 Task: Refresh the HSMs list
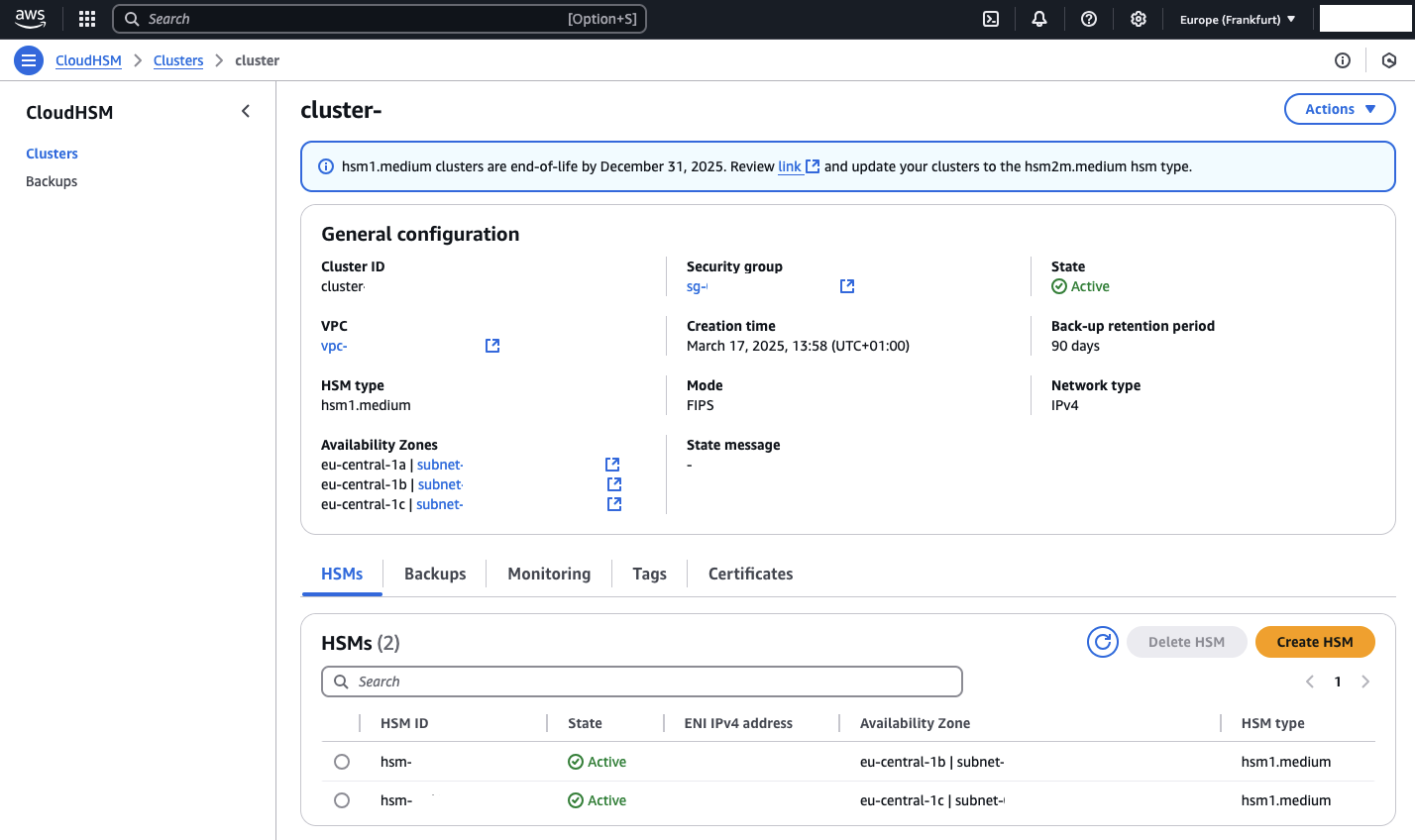(x=1102, y=642)
